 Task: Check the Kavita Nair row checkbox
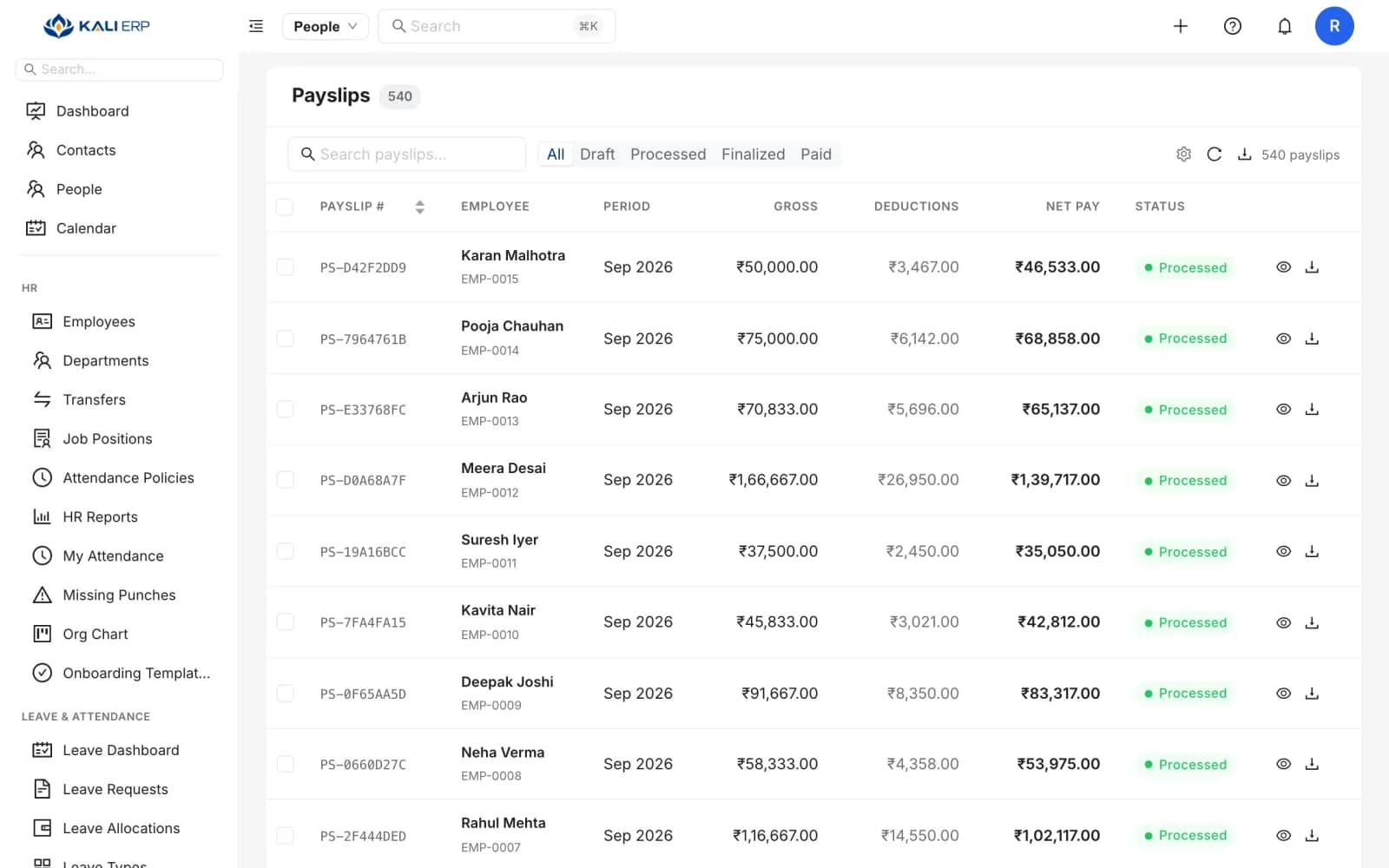click(285, 622)
